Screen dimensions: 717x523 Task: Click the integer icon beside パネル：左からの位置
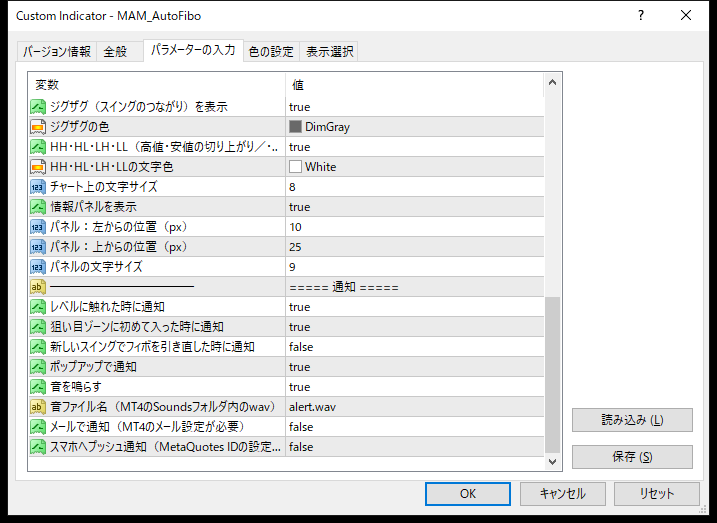tap(38, 227)
